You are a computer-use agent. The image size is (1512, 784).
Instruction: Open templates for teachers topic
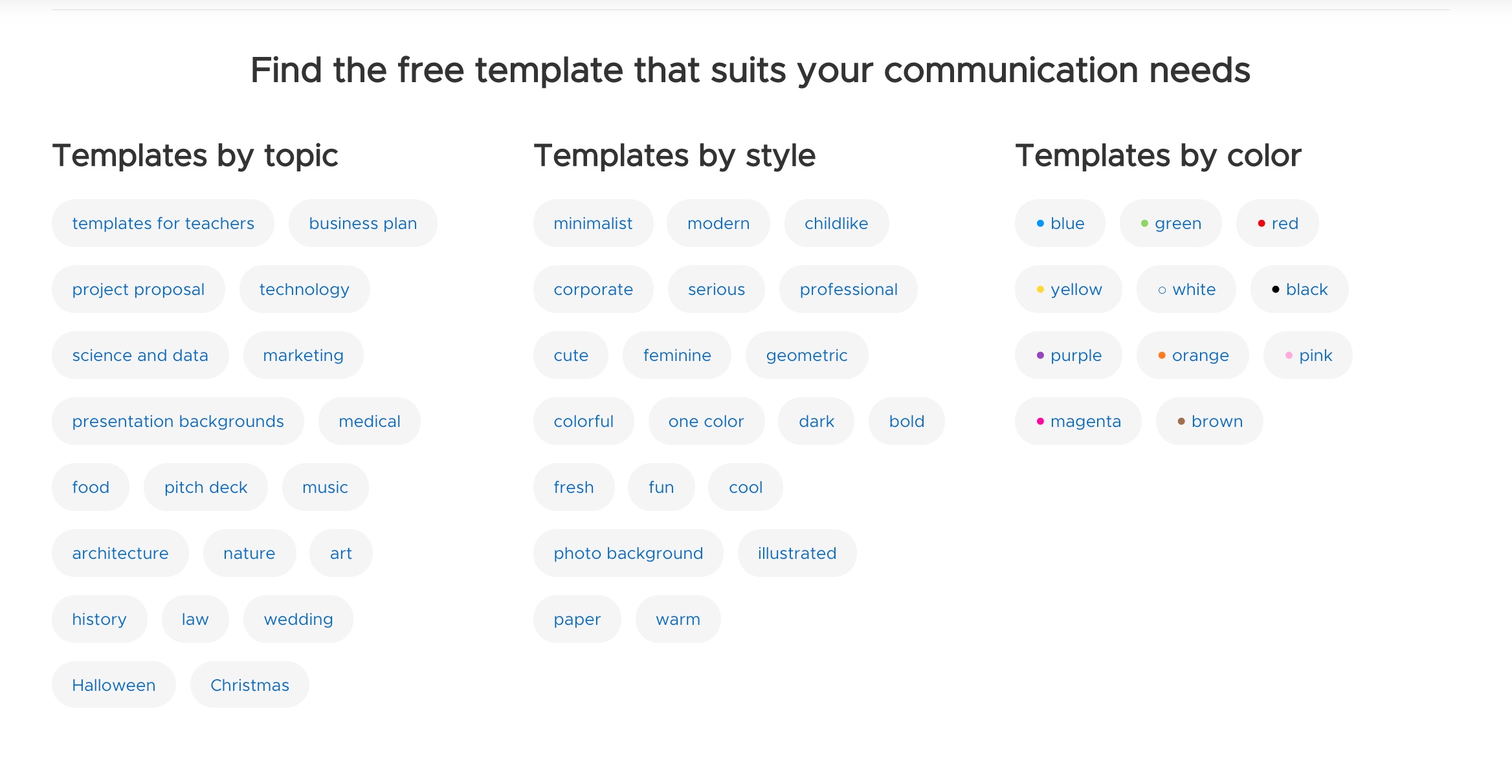pos(163,224)
